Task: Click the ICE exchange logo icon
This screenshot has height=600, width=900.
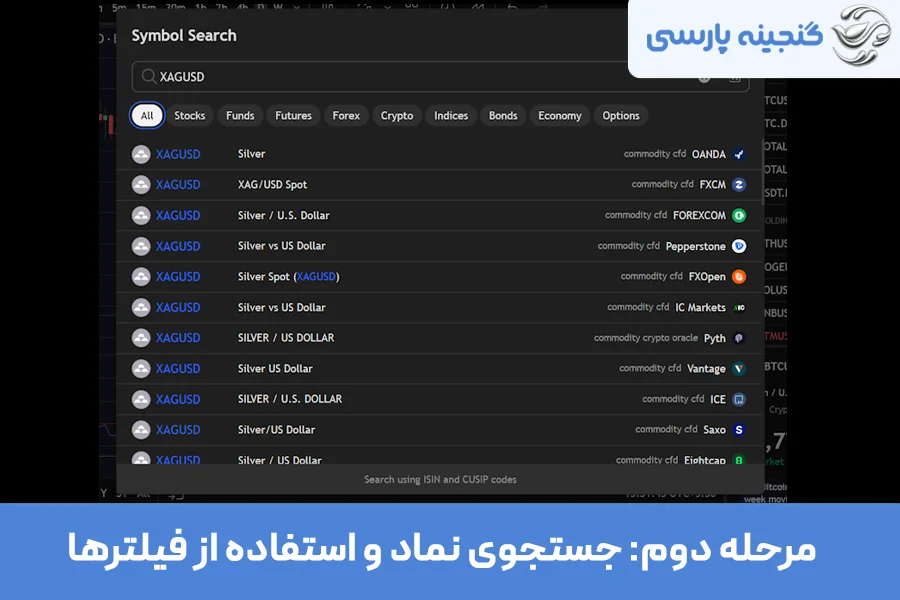Action: pyautogui.click(x=739, y=399)
